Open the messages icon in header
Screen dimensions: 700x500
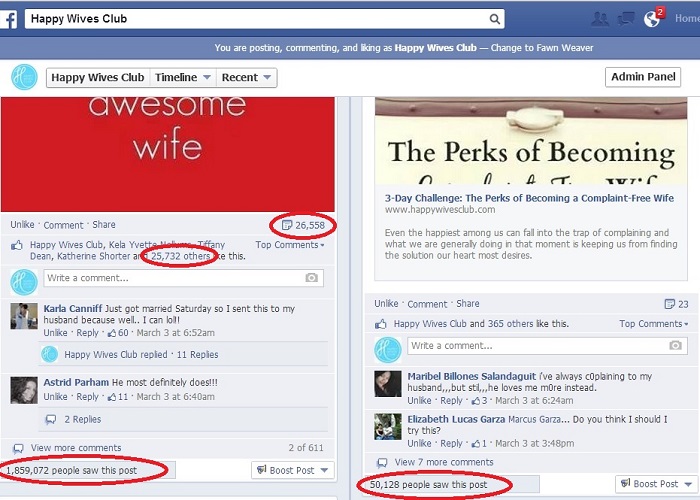[x=625, y=19]
